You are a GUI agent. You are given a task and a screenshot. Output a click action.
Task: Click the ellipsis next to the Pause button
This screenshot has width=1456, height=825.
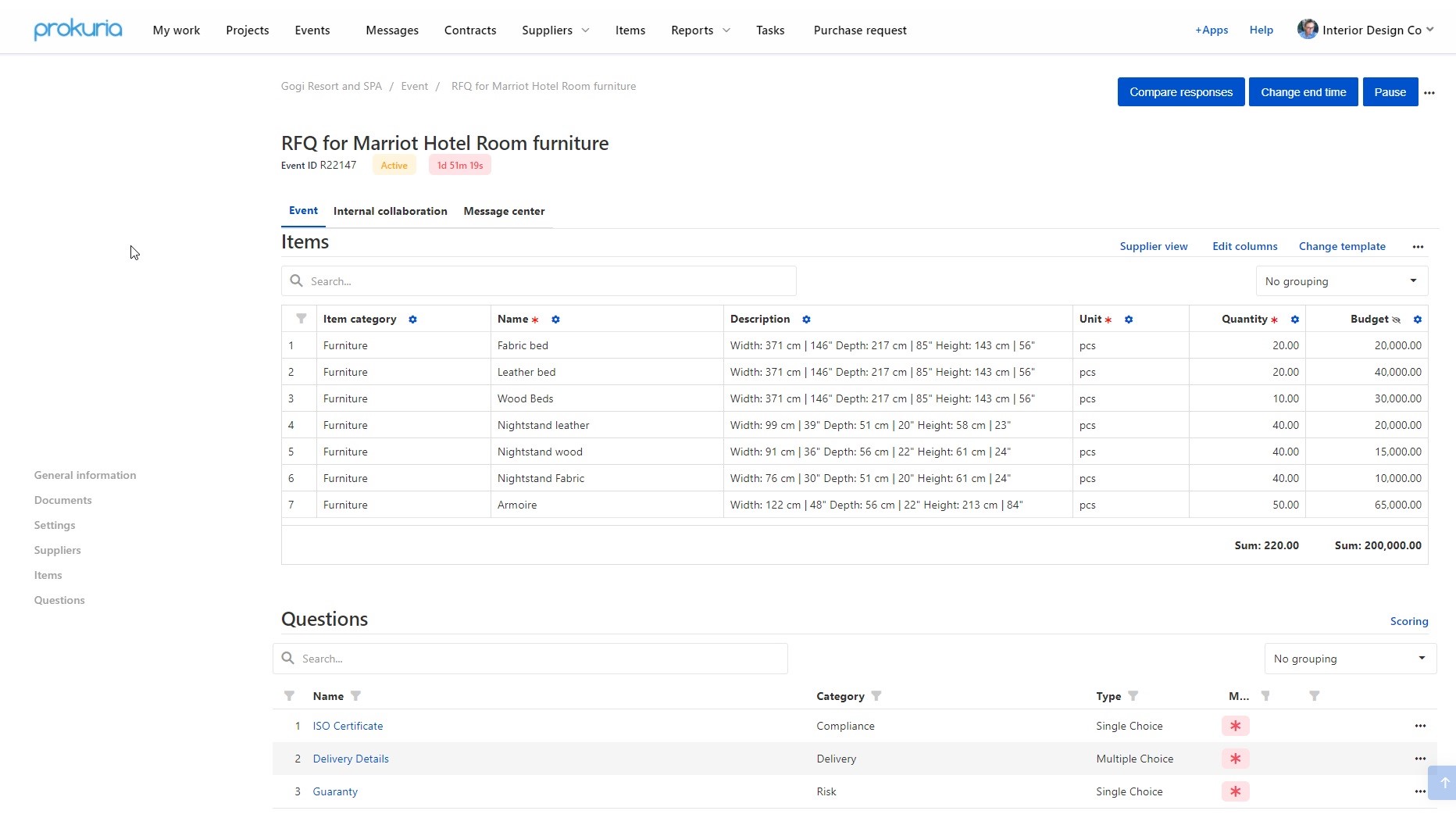1430,92
